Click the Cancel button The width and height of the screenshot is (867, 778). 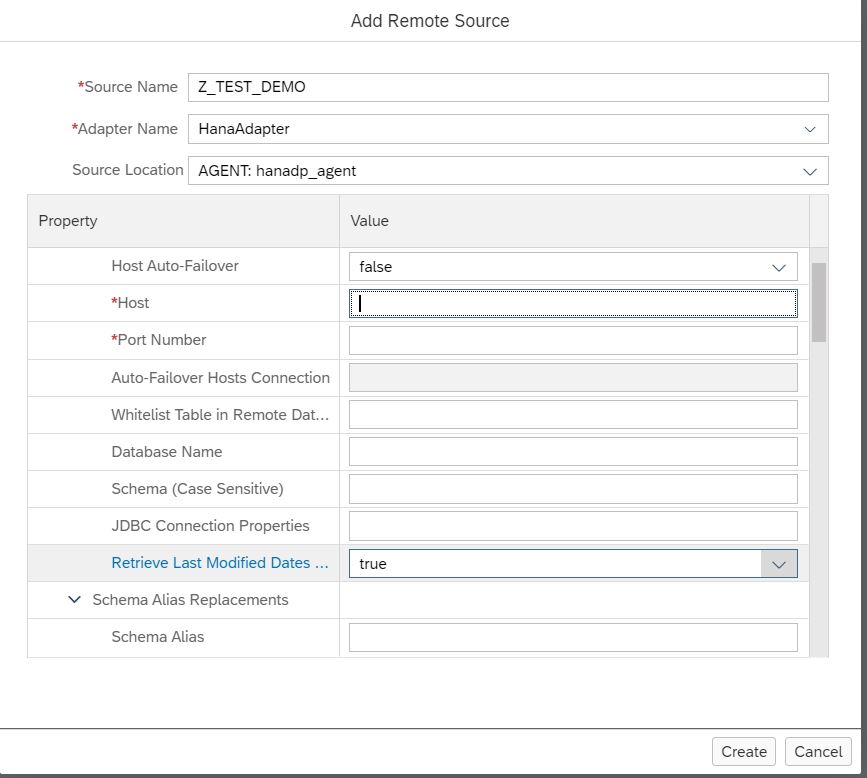tap(818, 751)
